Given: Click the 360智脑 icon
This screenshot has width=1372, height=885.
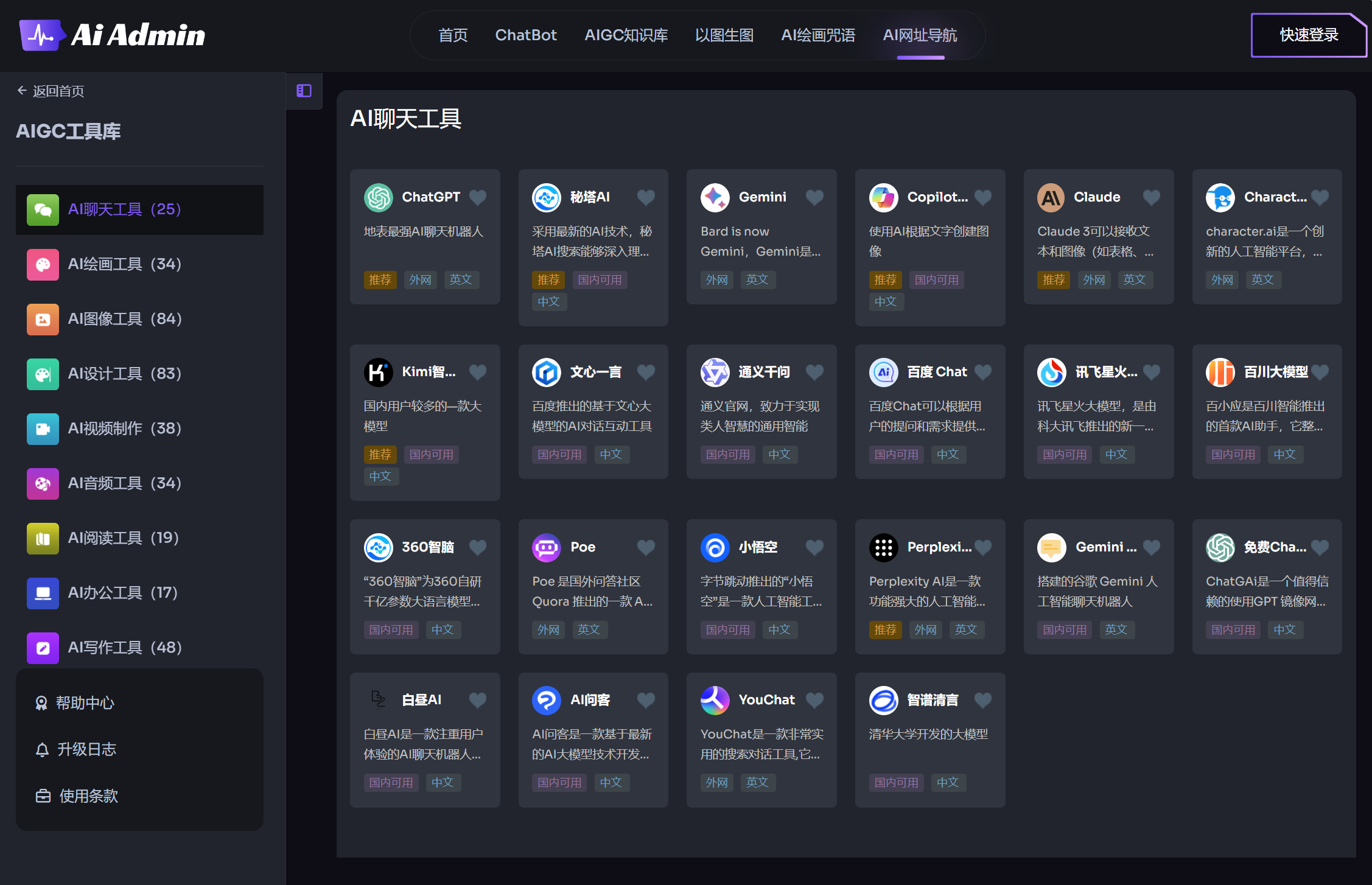Looking at the screenshot, I should coord(378,547).
